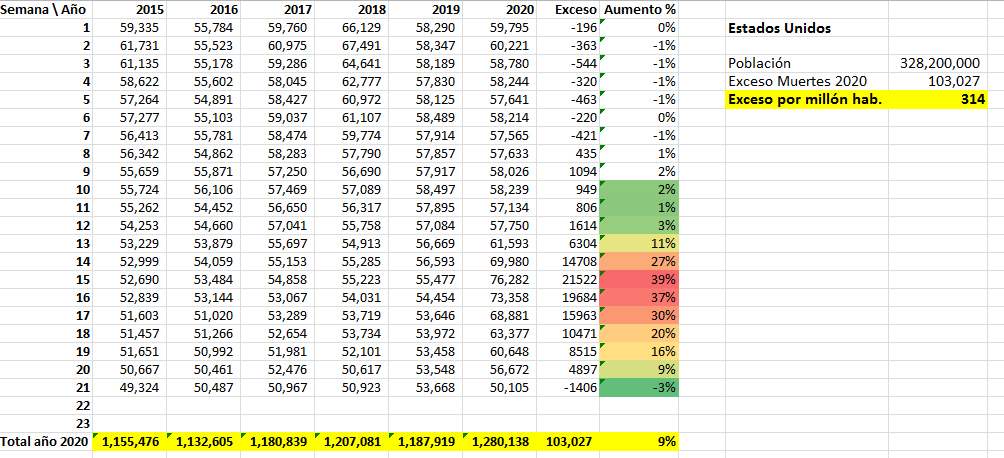Click the population value 328,200,000
The width and height of the screenshot is (1004, 458).
click(938, 63)
